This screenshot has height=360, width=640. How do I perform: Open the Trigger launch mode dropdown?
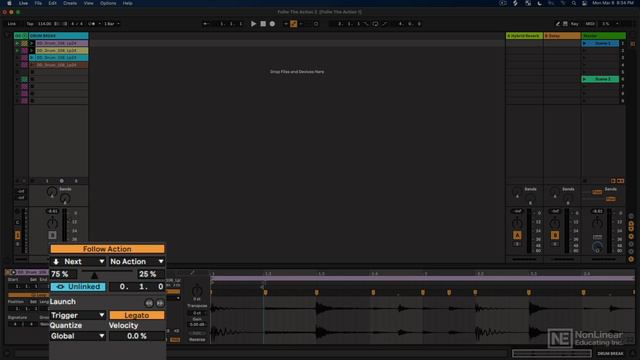[78, 316]
